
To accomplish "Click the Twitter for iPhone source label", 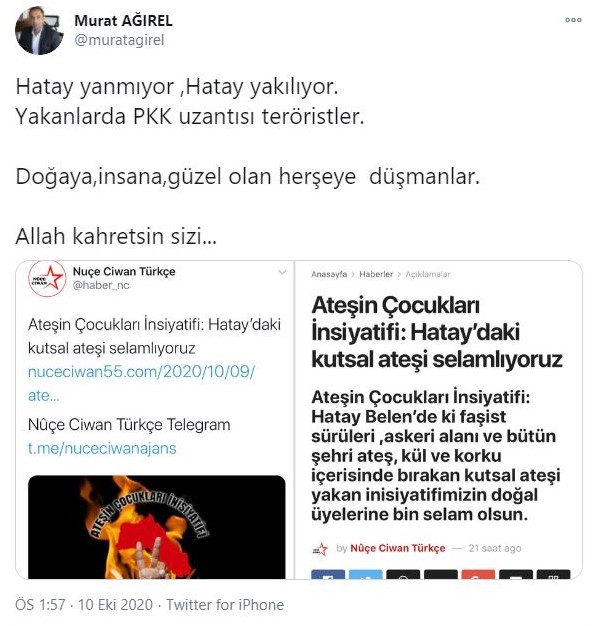I will (x=225, y=604).
